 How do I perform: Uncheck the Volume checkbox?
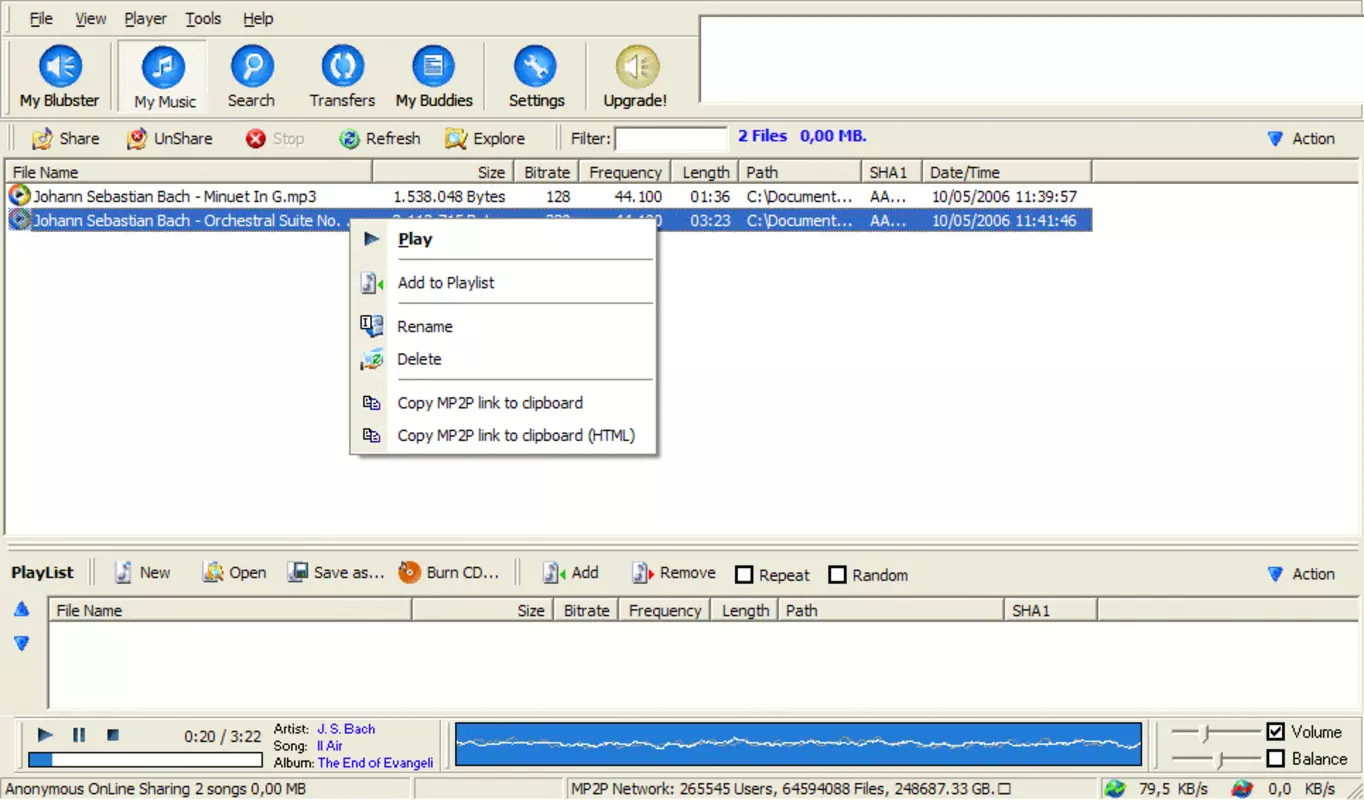pos(1275,731)
